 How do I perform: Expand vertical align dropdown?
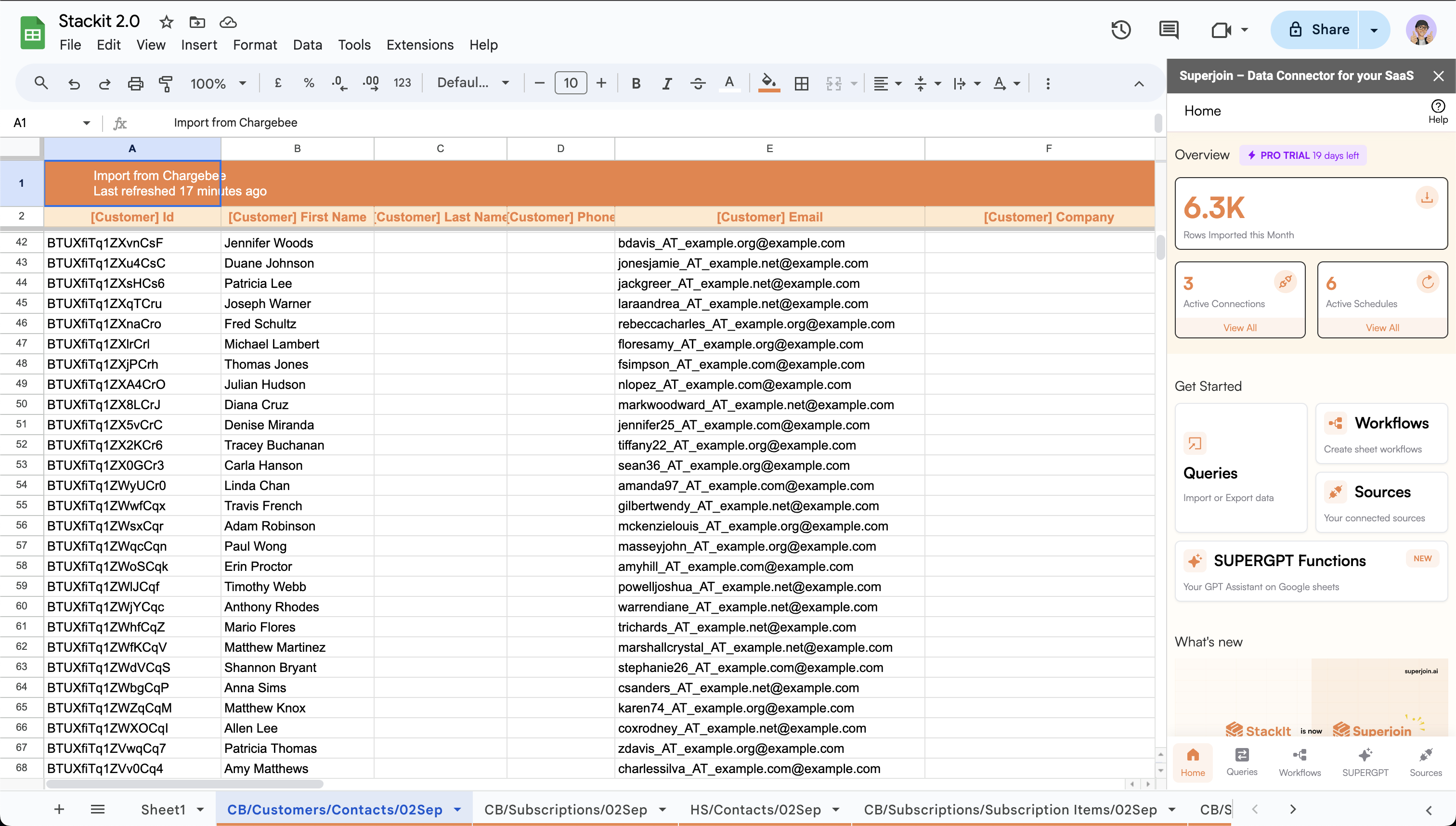(938, 84)
